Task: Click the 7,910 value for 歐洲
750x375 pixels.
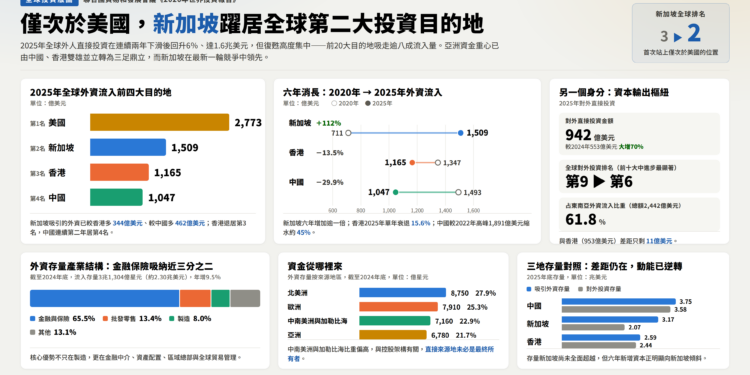Action: click(x=452, y=307)
